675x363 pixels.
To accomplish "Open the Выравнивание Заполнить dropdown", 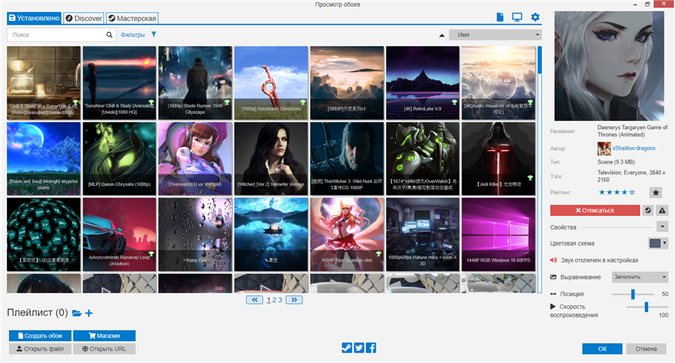I will point(640,277).
